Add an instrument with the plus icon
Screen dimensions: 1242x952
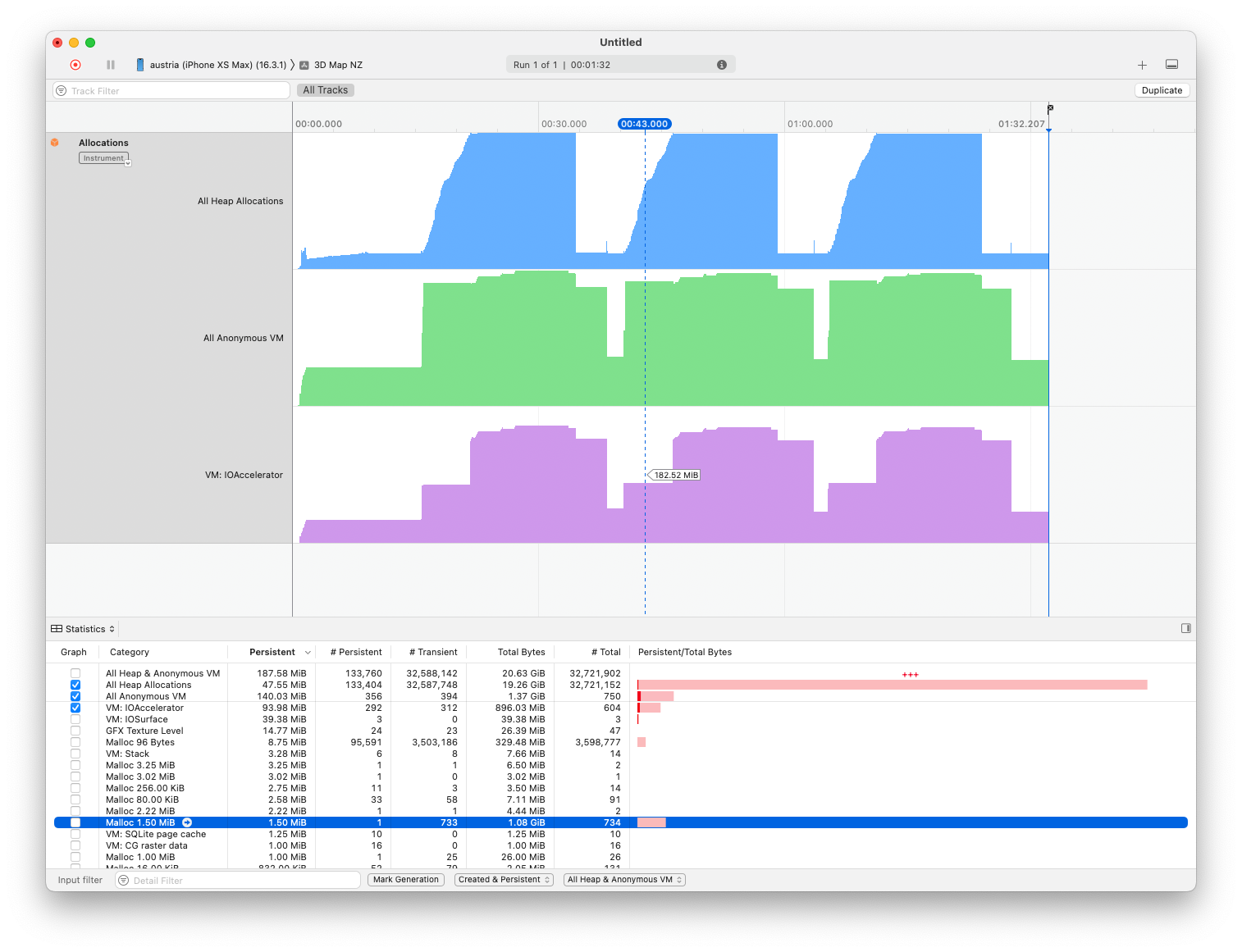1142,65
